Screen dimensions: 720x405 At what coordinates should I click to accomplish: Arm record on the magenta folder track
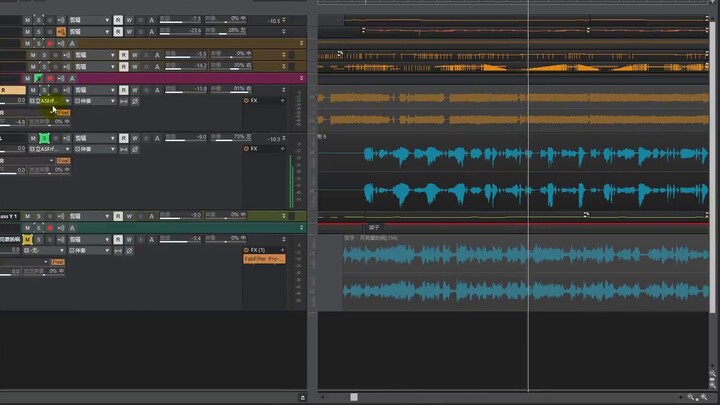50,79
